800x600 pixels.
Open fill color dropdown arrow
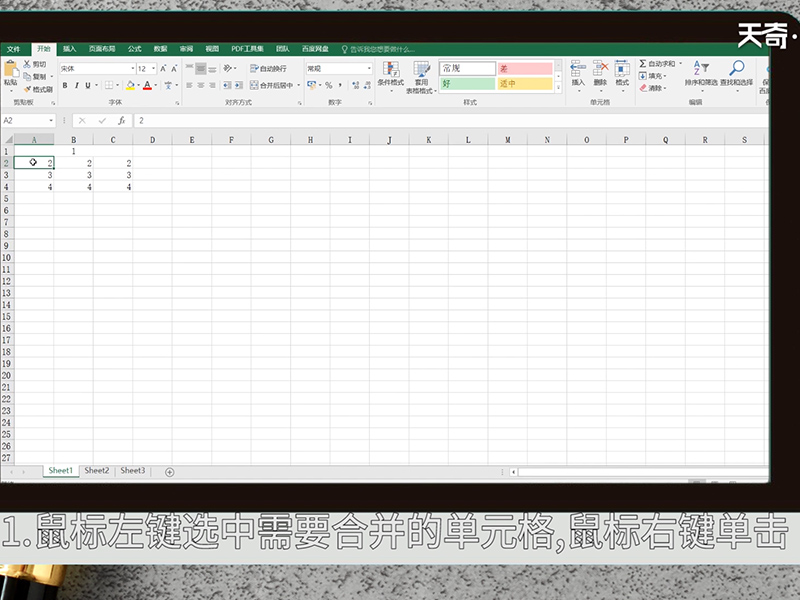(139, 85)
